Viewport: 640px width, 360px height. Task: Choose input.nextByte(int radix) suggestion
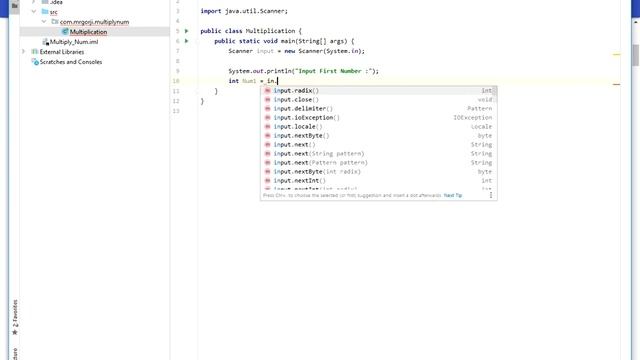378,171
